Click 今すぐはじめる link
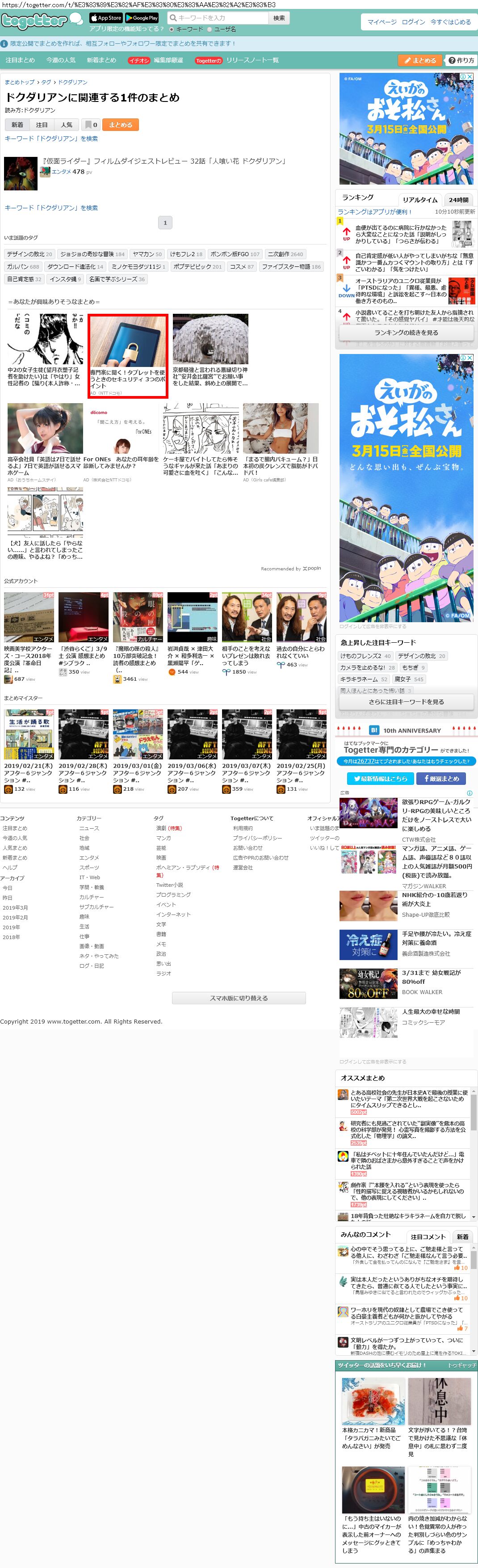The image size is (478, 1568). [451, 22]
